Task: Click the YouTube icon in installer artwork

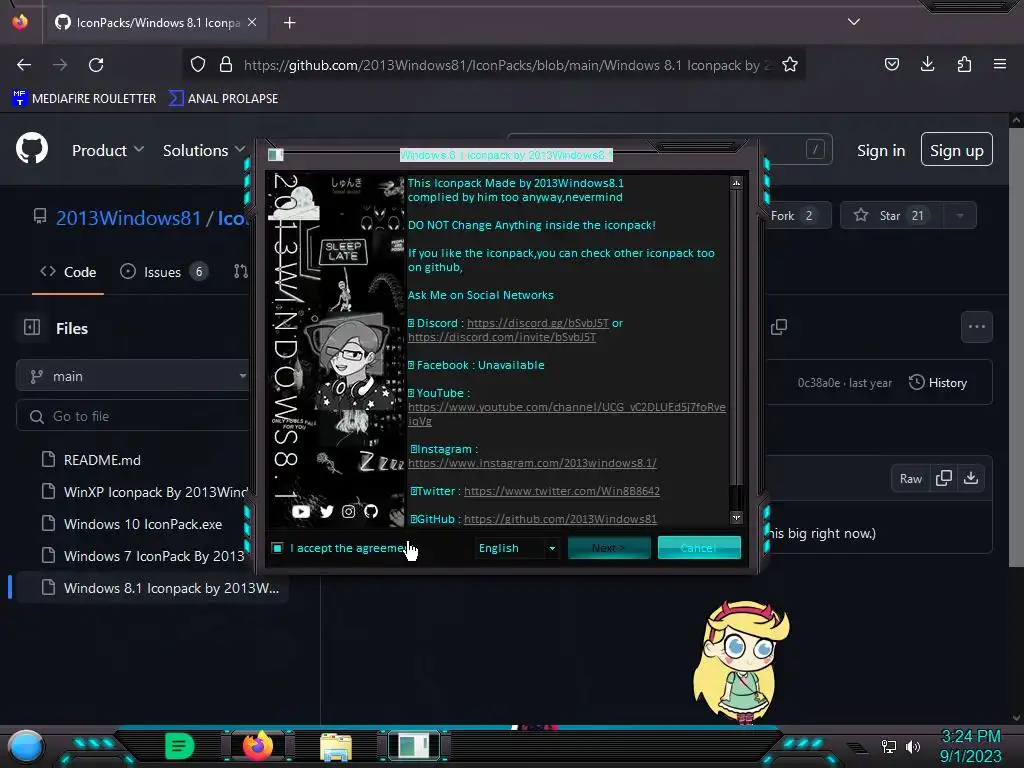Action: [x=301, y=511]
